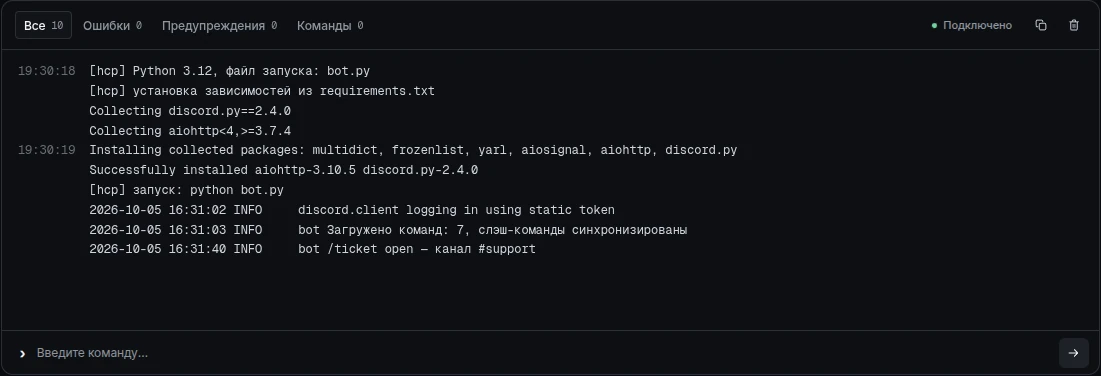Copy console log with the copy icon
1101x376 pixels.
[1041, 25]
